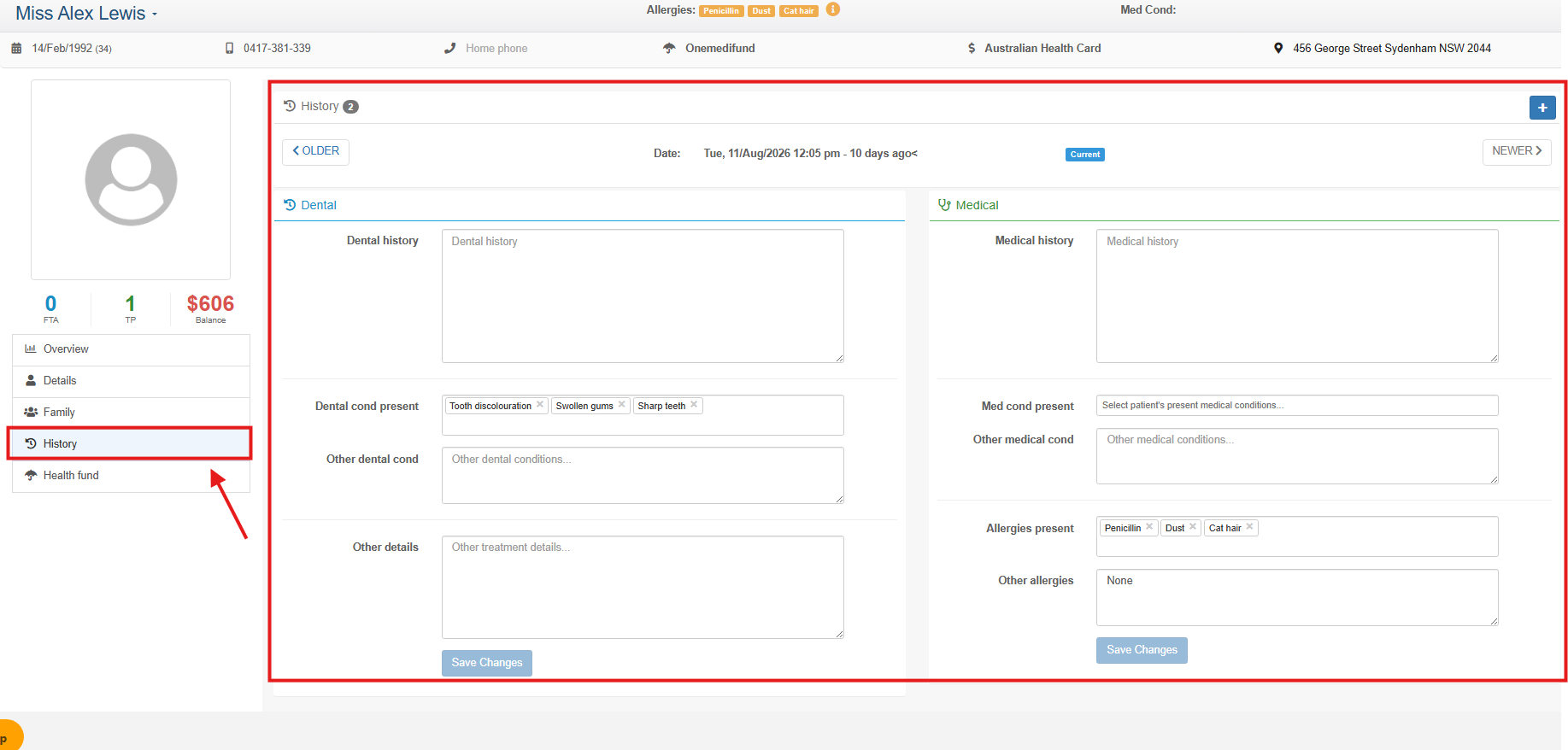
Task: Click the Other allergies text field
Action: tap(1297, 597)
